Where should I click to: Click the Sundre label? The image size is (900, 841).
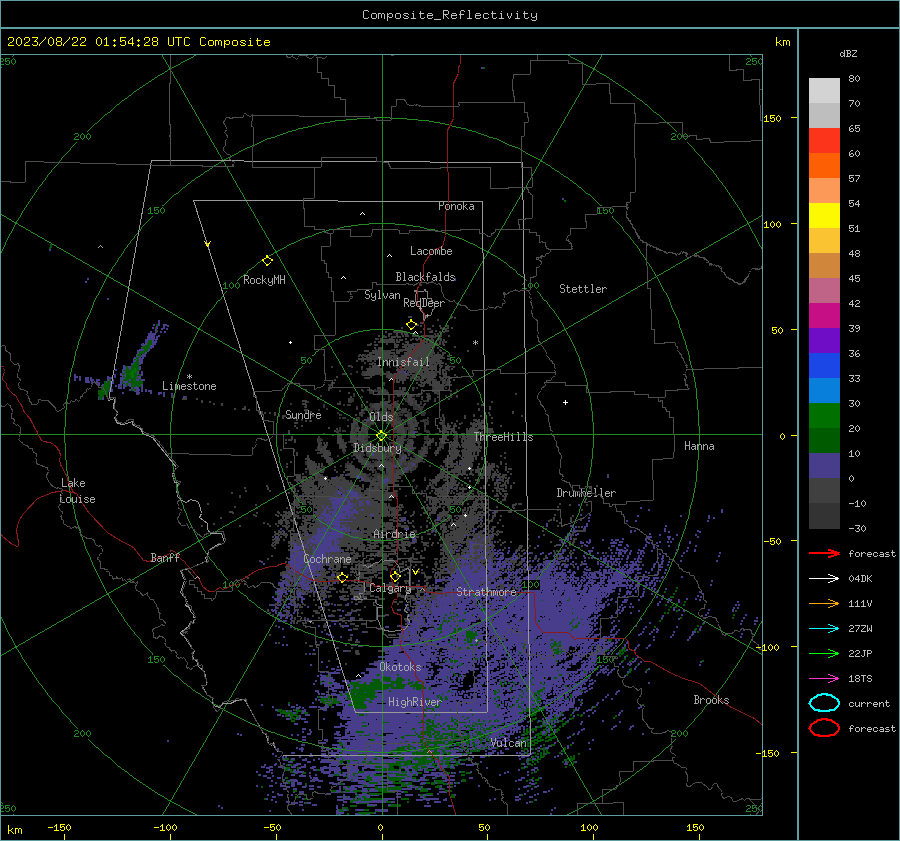(303, 415)
